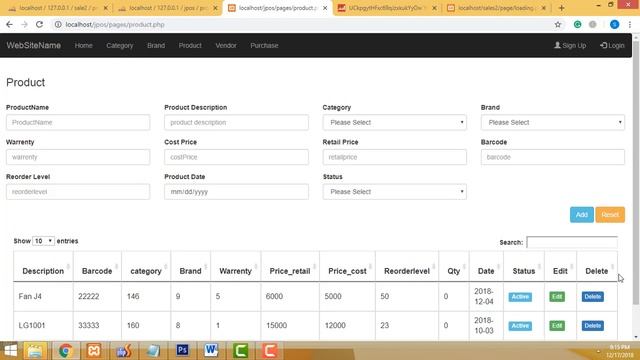Click Sign Up link

(570, 45)
